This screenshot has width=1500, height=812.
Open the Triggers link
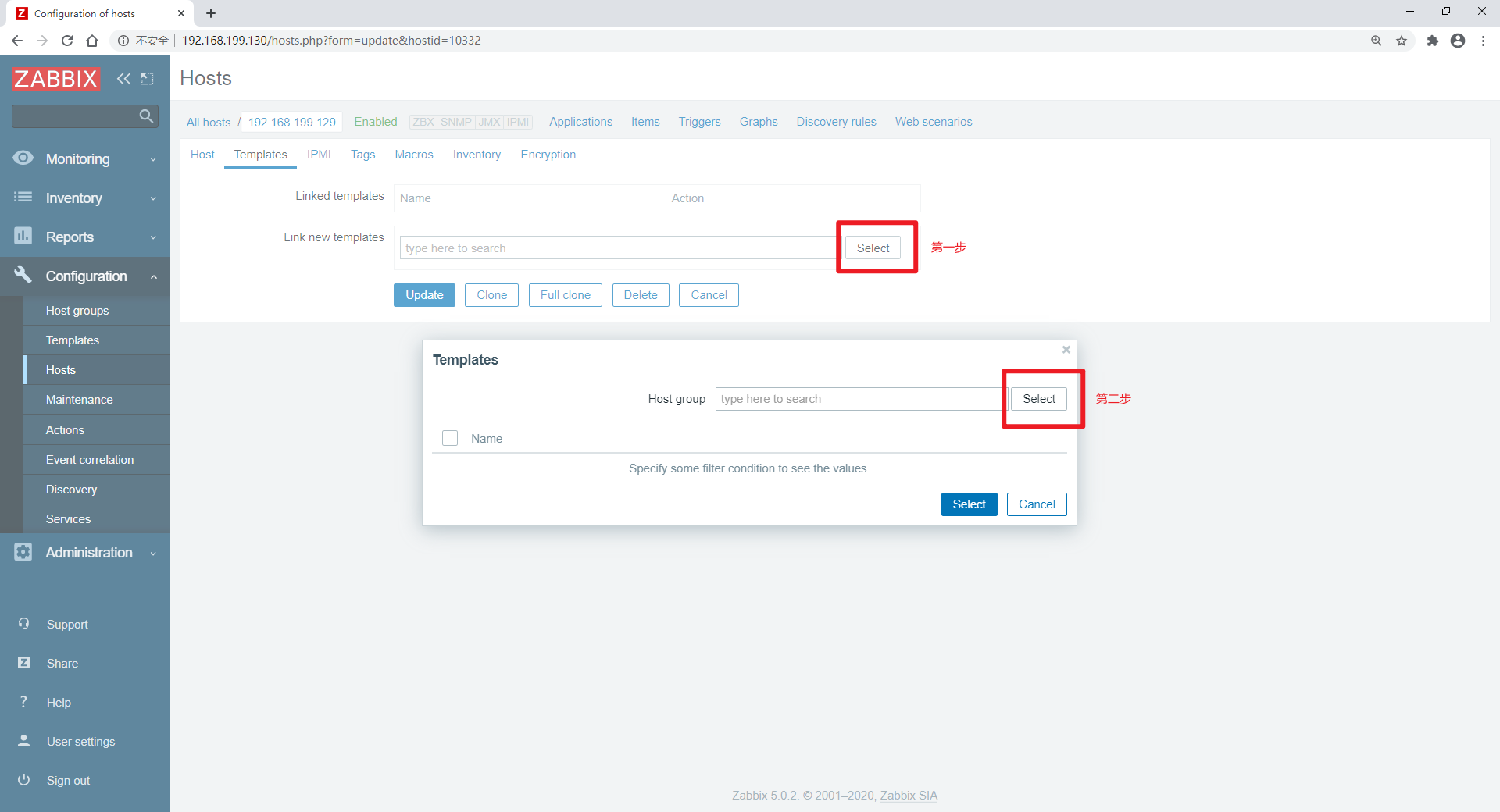699,122
